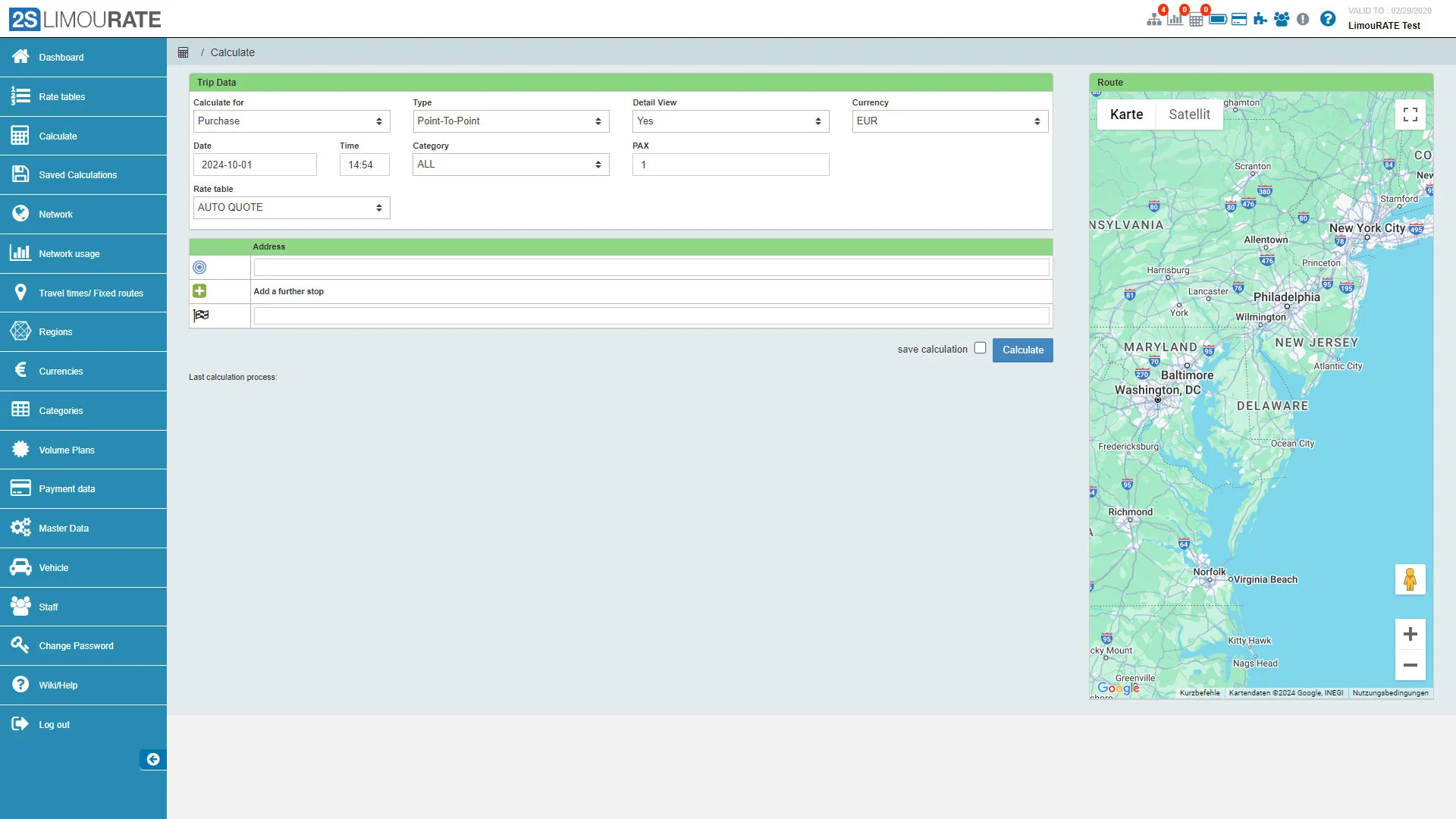Open the Rate table dropdown showing AUTO QUOTE
Viewport: 1456px width, 819px height.
[291, 207]
